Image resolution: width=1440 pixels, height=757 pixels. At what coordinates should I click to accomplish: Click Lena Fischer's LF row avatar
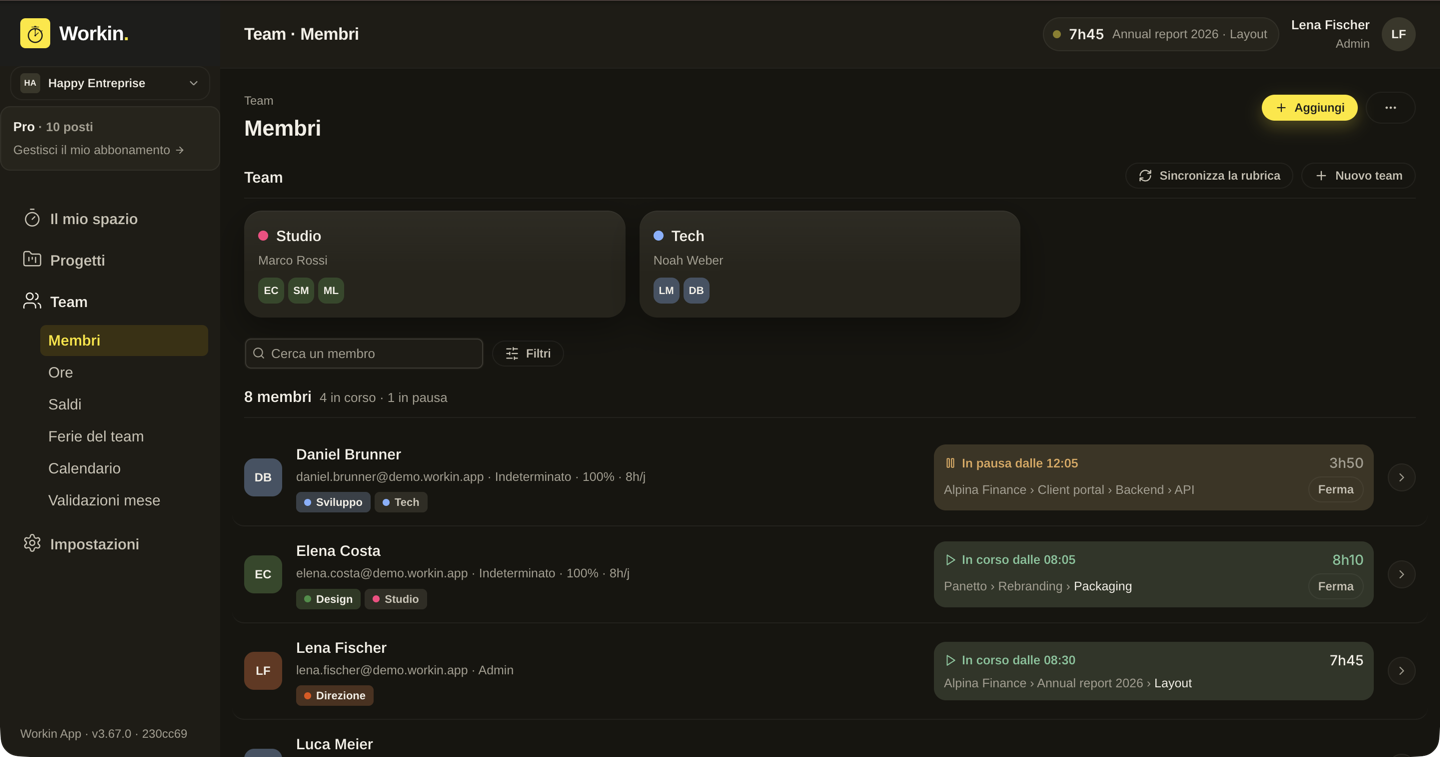pyautogui.click(x=263, y=671)
